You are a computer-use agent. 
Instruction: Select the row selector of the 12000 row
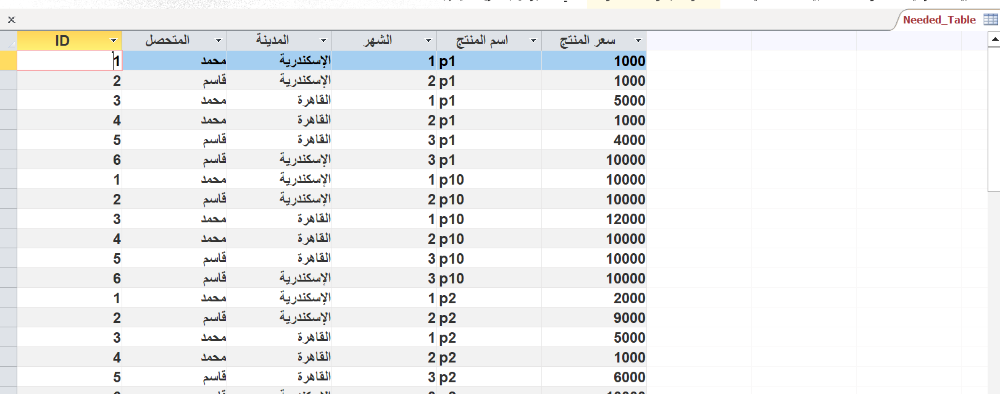click(8, 219)
